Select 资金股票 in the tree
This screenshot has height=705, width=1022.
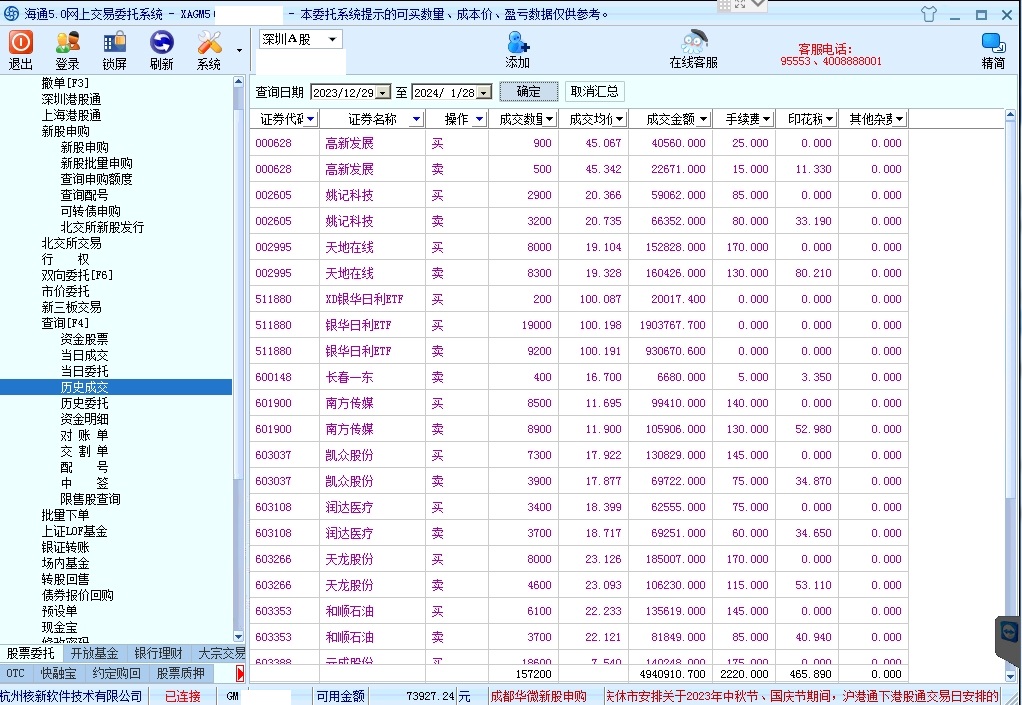(x=84, y=339)
